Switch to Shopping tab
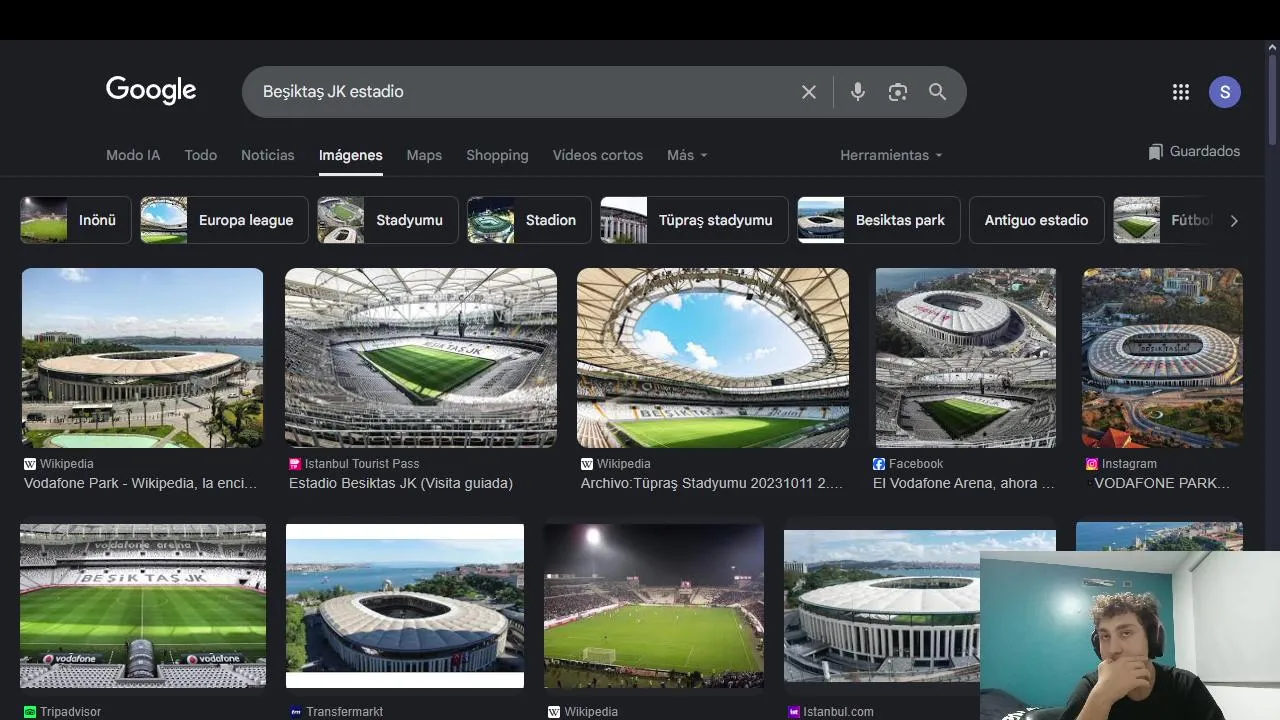This screenshot has height=720, width=1280. pyautogui.click(x=497, y=155)
